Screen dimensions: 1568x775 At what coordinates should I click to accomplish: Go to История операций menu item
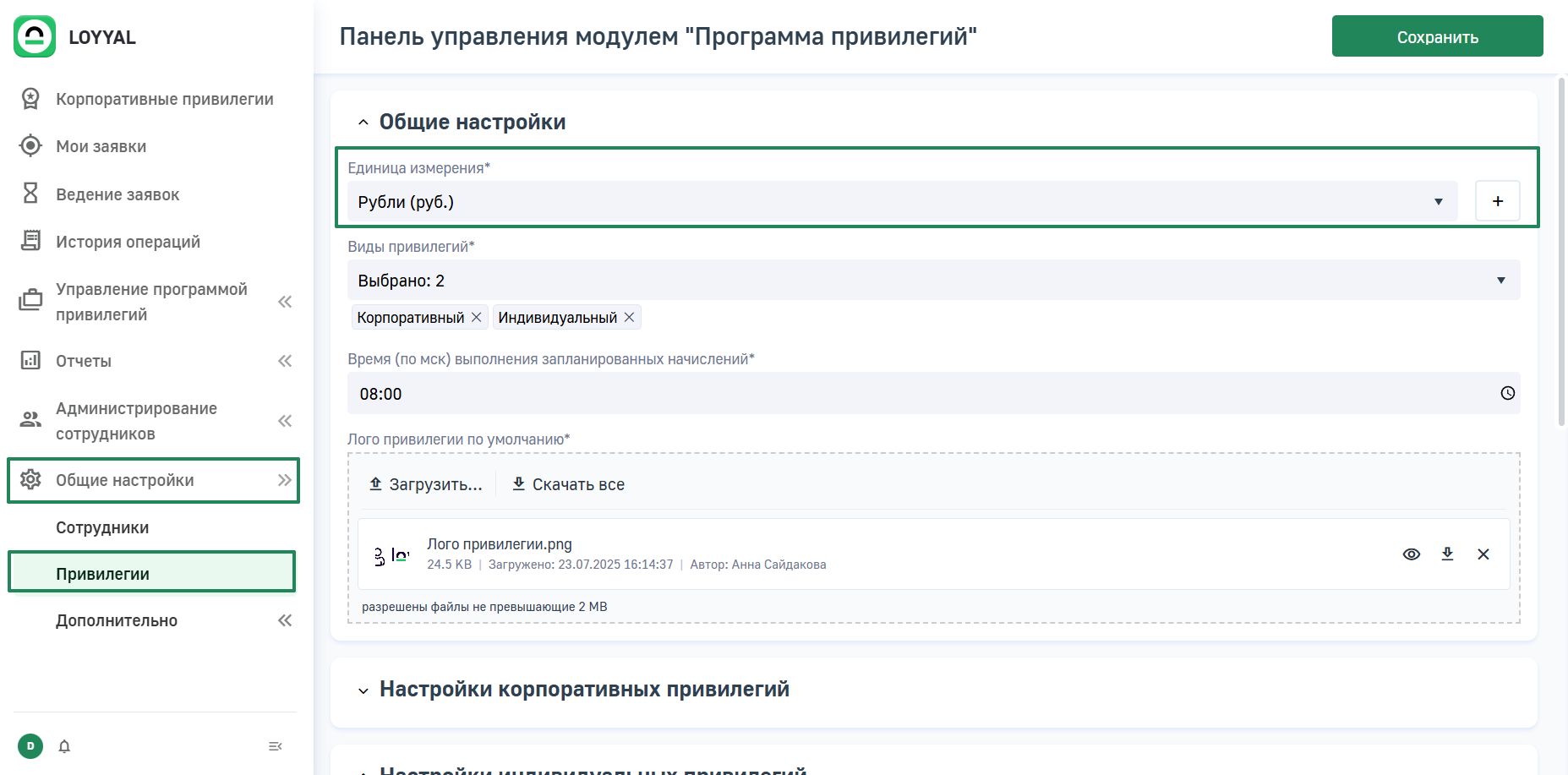(x=128, y=242)
